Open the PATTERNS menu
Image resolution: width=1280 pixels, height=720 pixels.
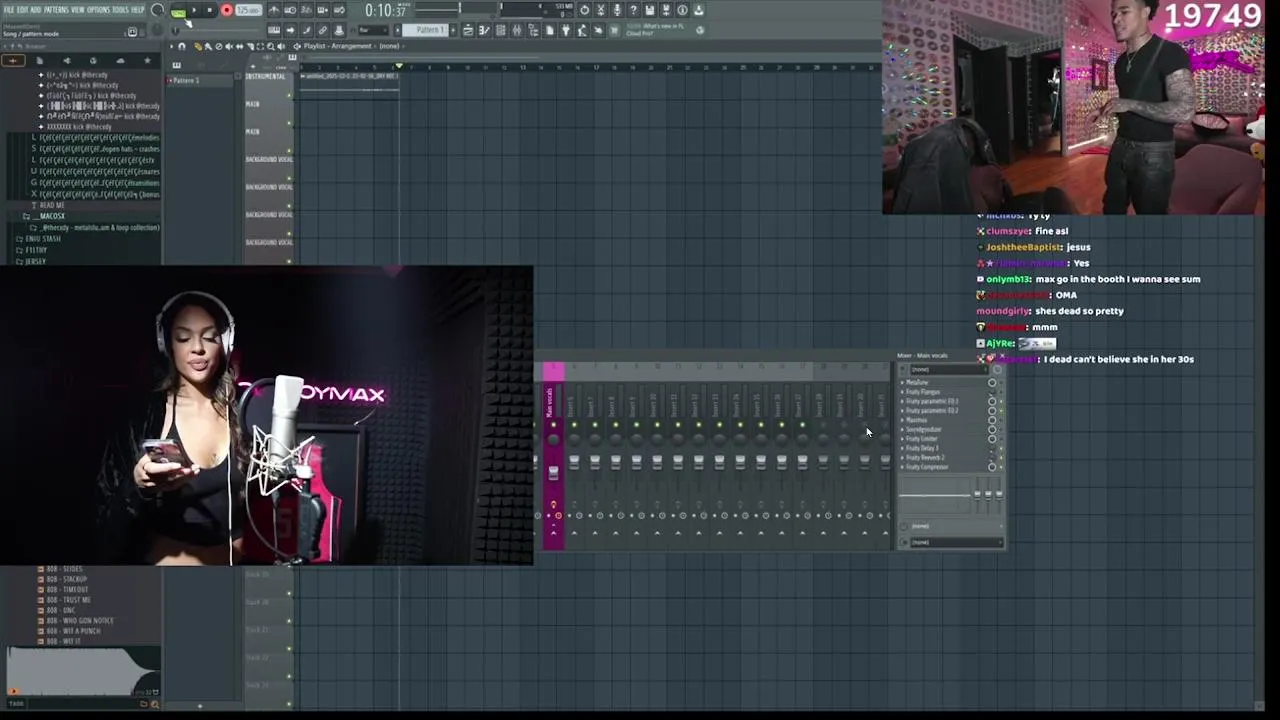click(x=55, y=10)
